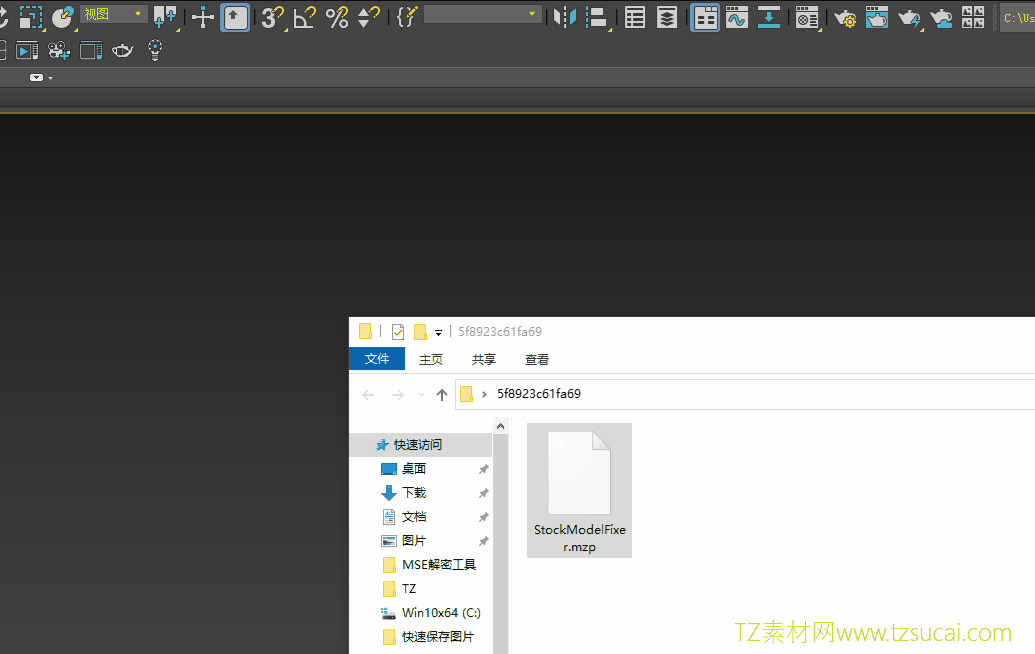Open the Rendered Frame Window
The image size is (1035, 654).
(x=877, y=17)
